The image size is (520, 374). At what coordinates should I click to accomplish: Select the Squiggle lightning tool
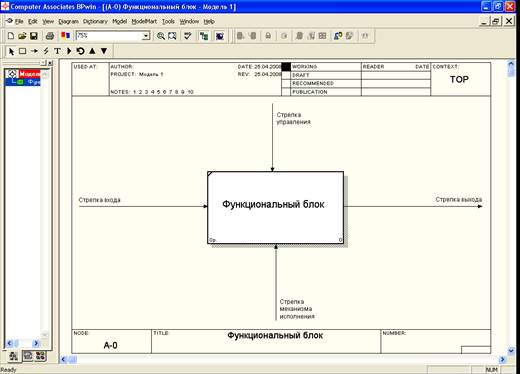point(46,51)
